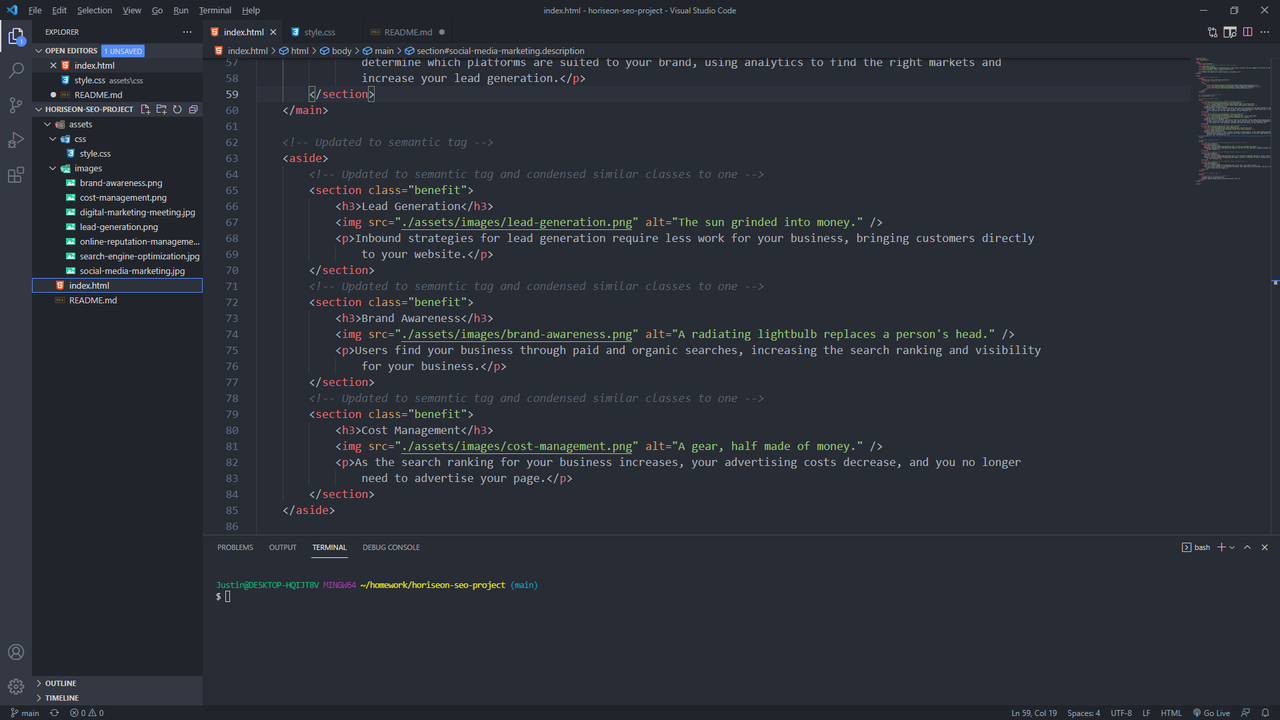Viewport: 1280px width, 720px height.
Task: Change indentation via Spaces: 4
Action: click(x=1083, y=713)
